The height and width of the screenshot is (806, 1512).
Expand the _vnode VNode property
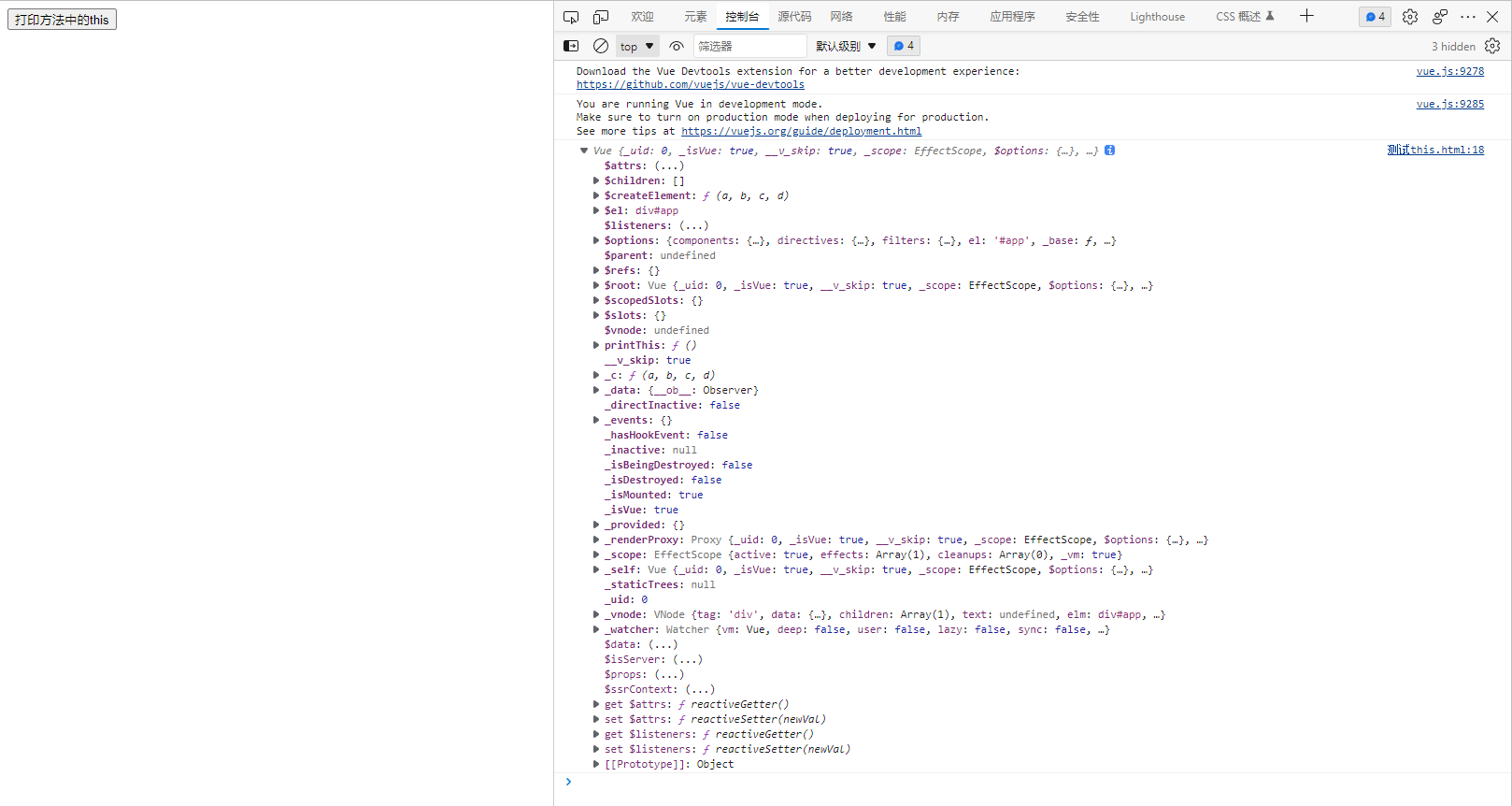click(596, 614)
